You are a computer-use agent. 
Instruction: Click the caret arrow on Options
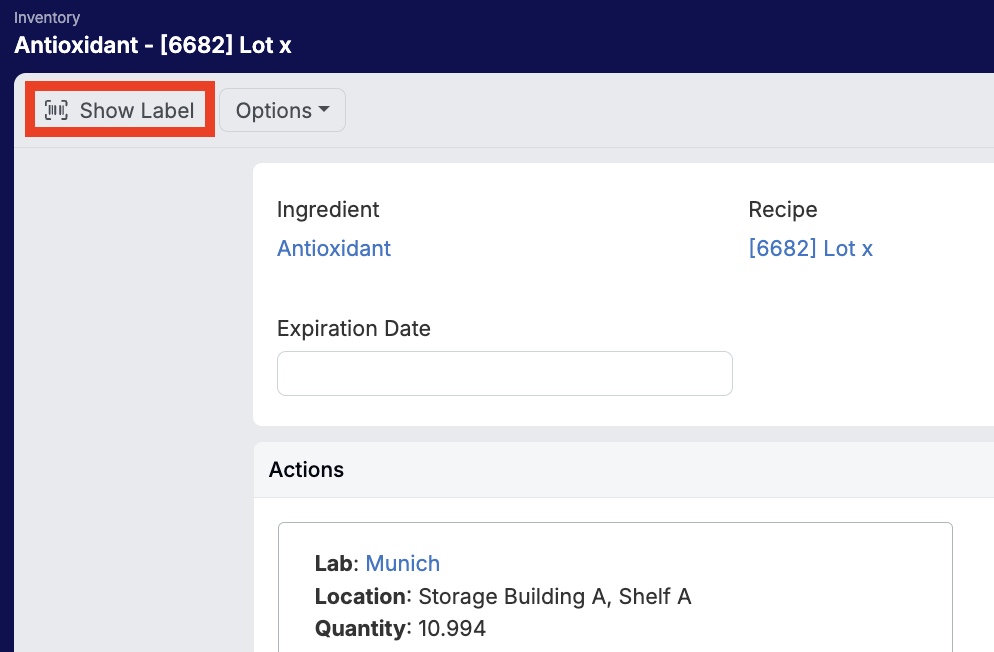coord(324,110)
